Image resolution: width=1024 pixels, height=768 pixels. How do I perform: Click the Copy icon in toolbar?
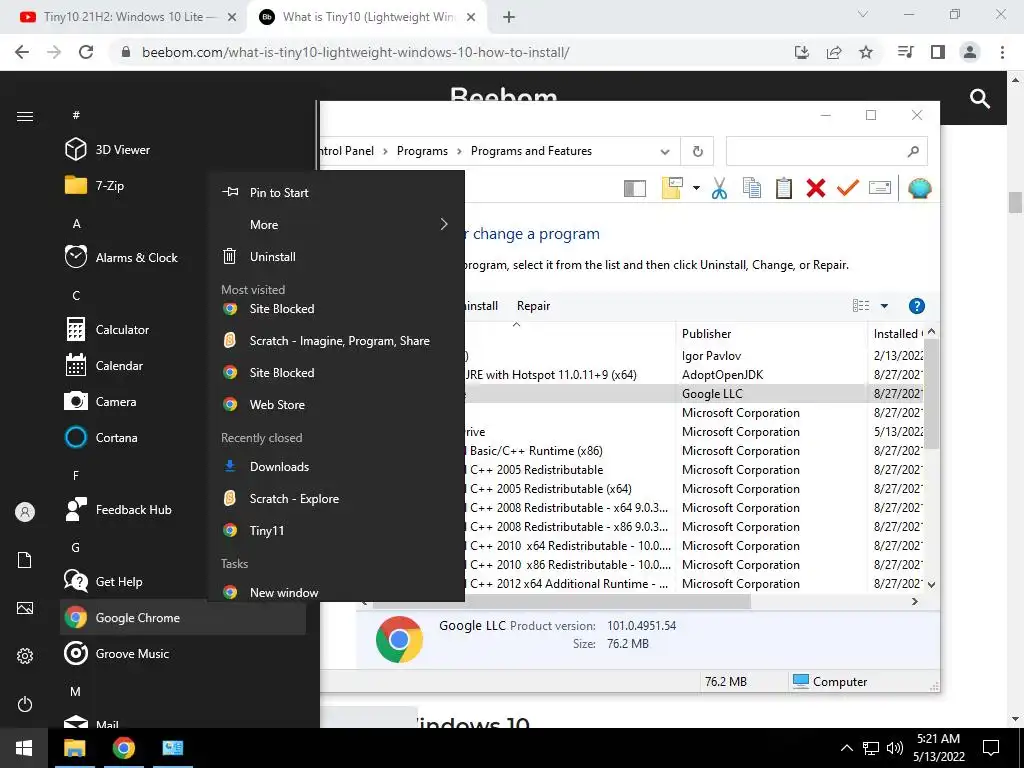pos(752,188)
